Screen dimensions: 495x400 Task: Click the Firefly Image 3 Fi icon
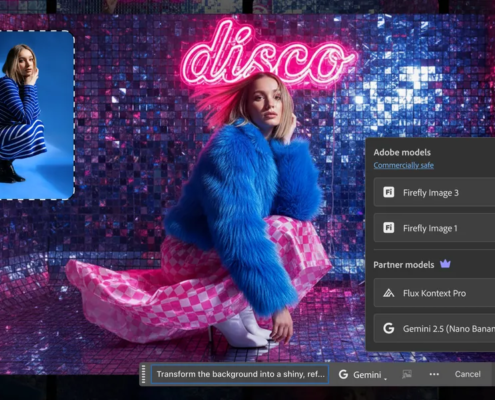pos(388,192)
